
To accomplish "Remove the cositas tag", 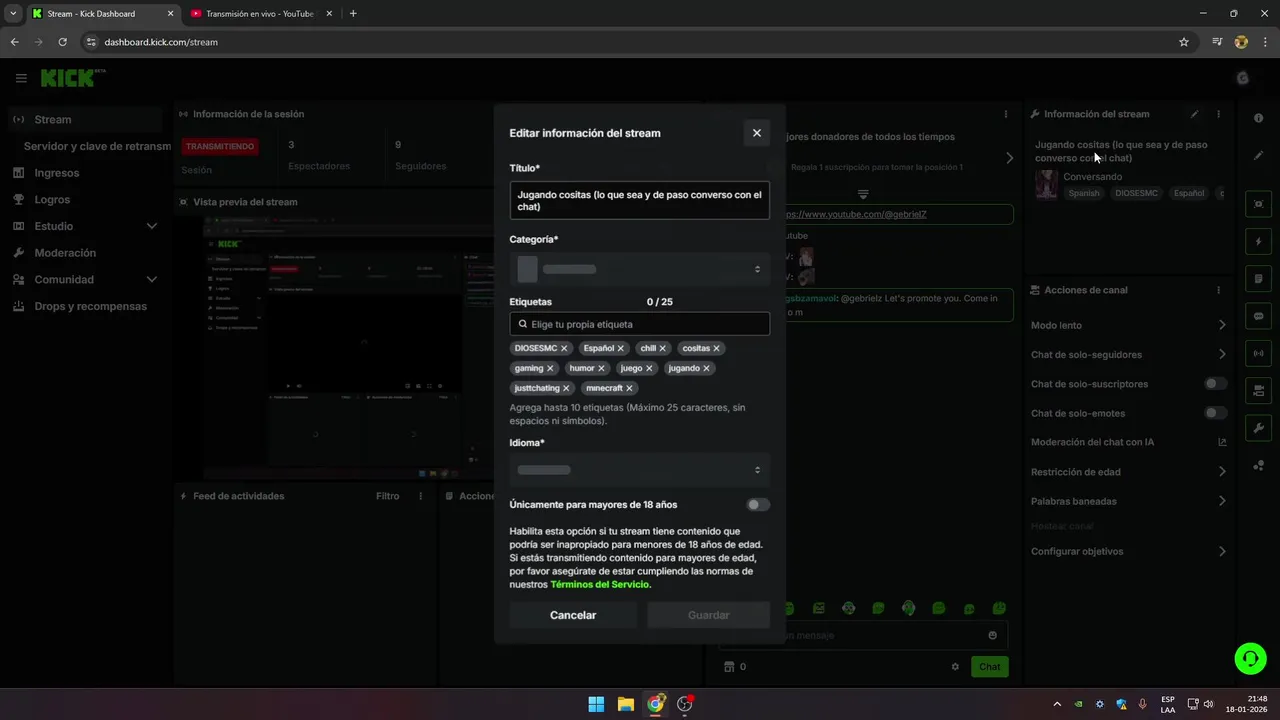I will pos(716,348).
